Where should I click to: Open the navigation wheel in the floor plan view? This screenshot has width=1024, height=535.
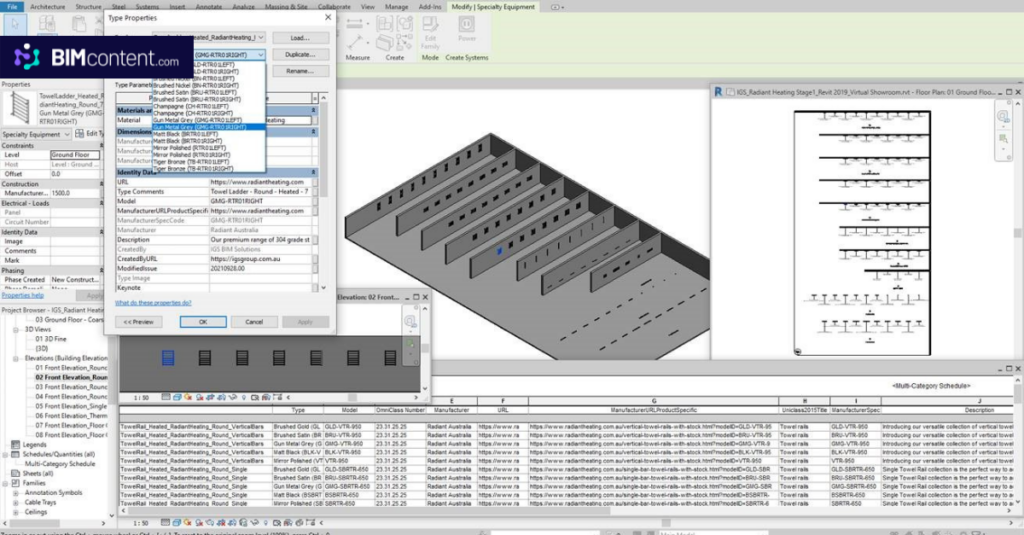tap(1003, 117)
